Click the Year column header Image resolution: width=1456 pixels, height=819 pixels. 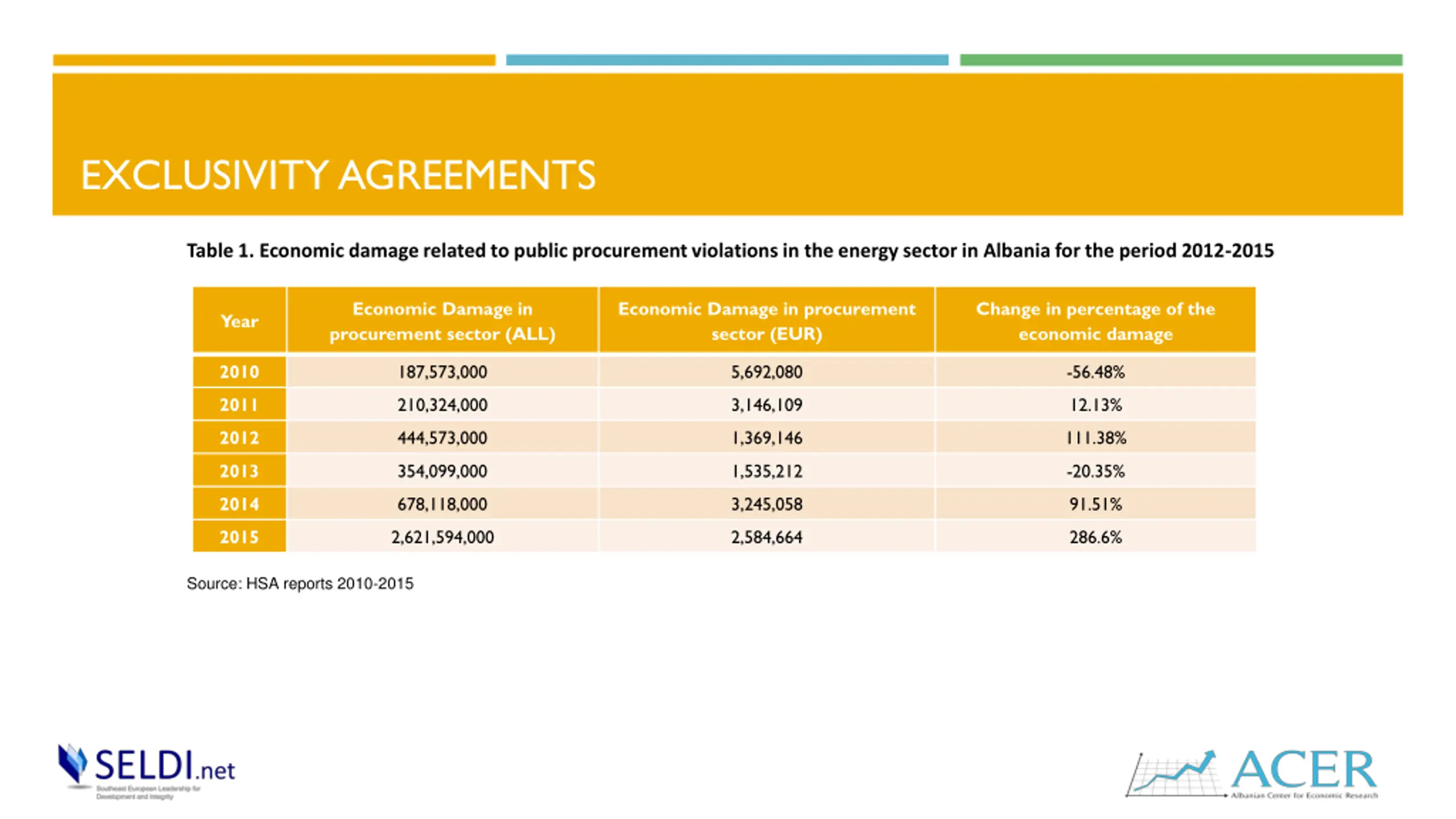[x=239, y=320]
